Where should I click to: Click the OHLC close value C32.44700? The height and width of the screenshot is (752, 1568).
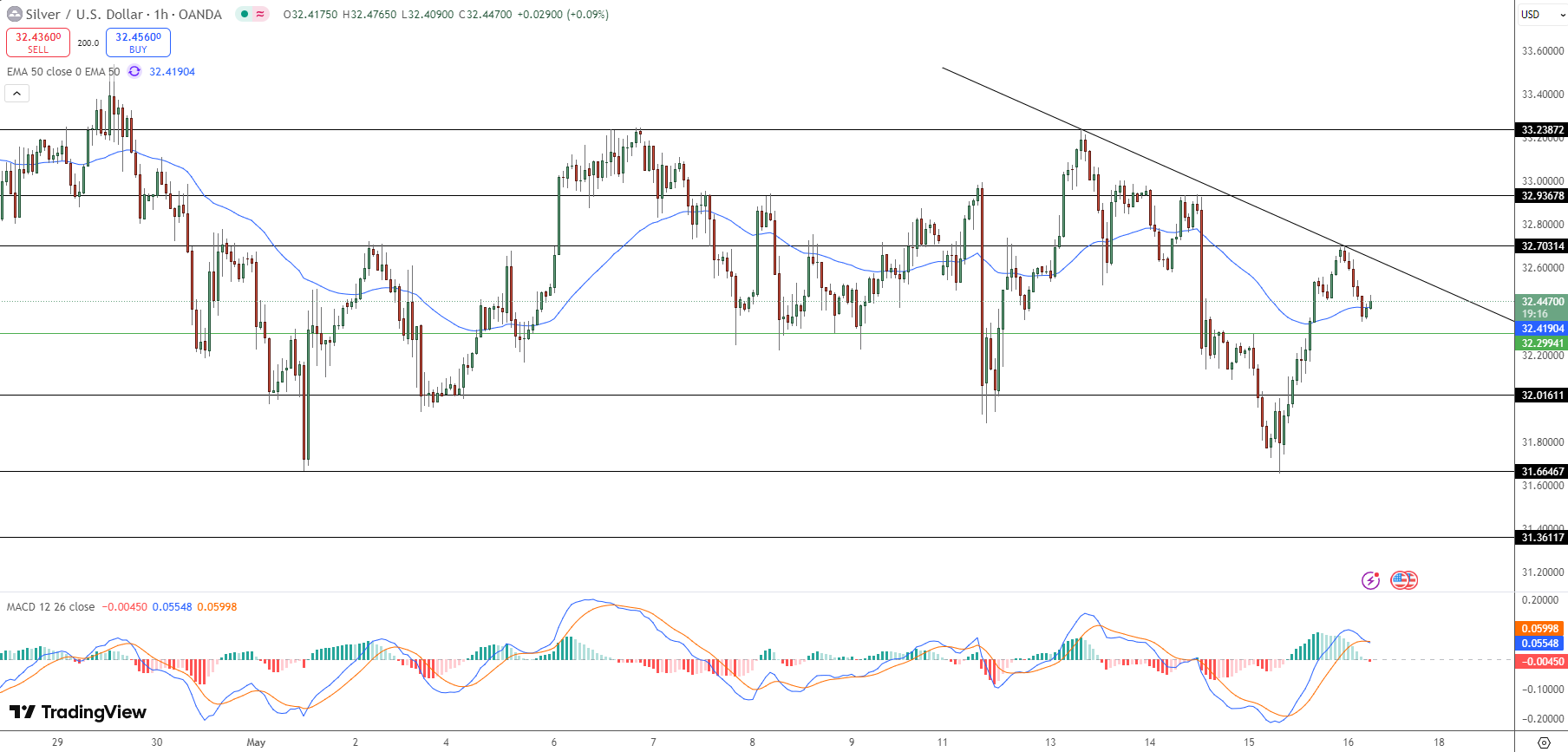click(486, 14)
